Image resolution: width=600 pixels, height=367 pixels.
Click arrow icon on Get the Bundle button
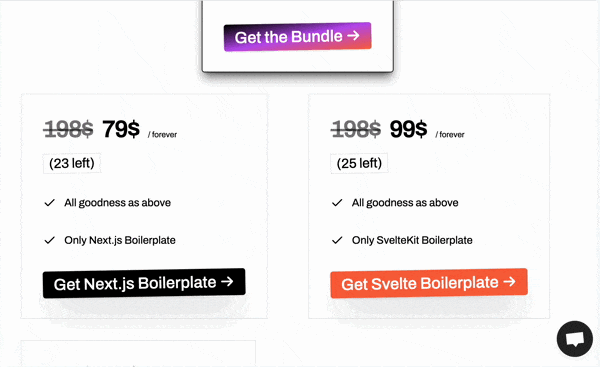click(x=354, y=36)
